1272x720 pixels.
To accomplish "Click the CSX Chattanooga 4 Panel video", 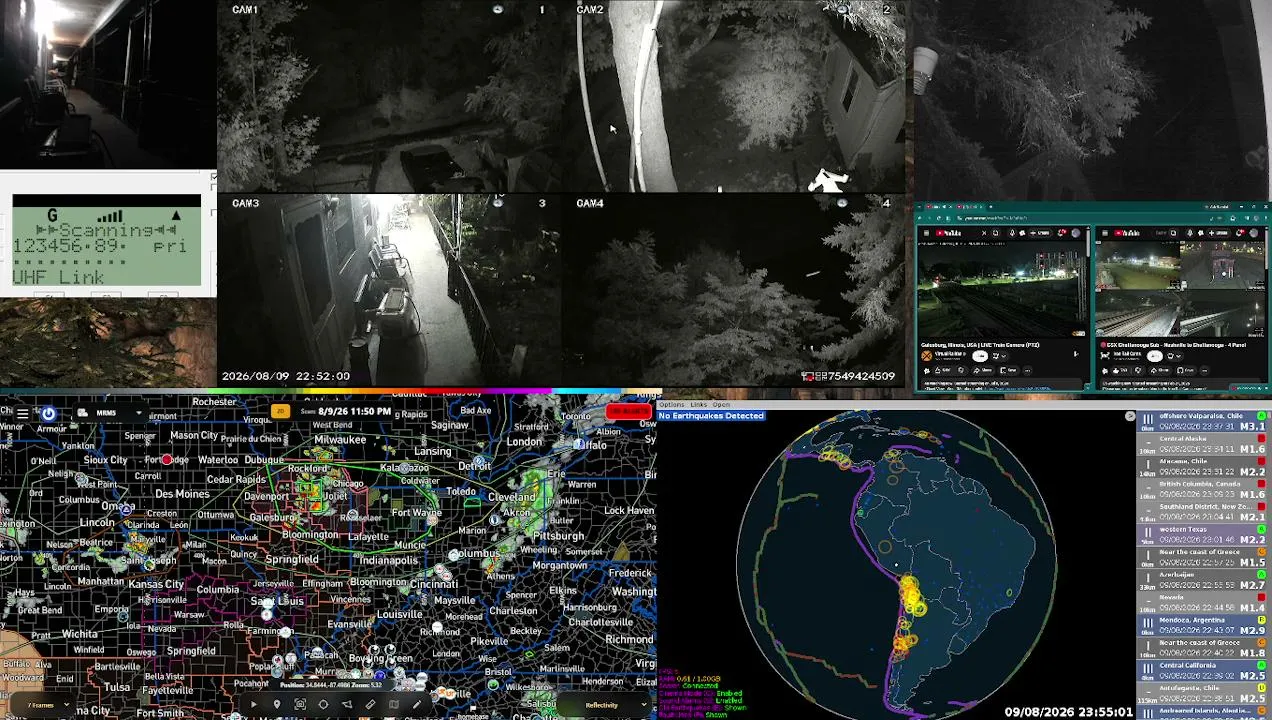I will tap(1180, 289).
